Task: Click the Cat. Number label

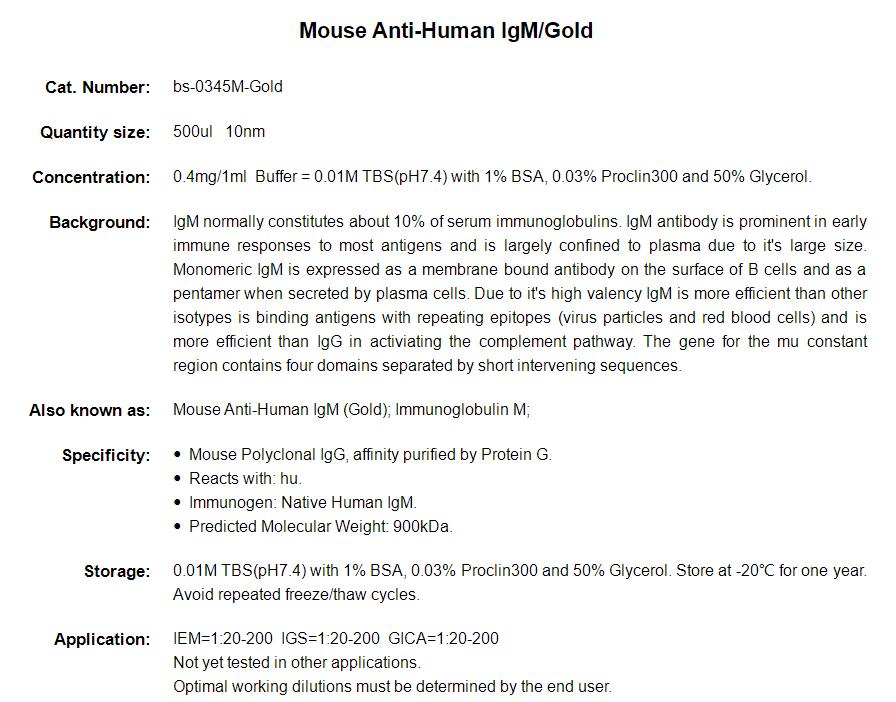Action: click(98, 87)
